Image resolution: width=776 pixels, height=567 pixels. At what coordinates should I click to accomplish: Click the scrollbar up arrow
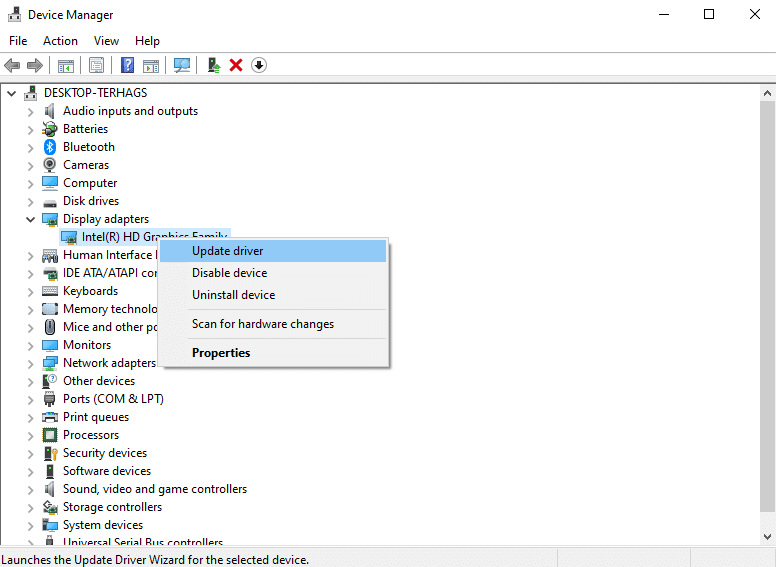point(768,93)
